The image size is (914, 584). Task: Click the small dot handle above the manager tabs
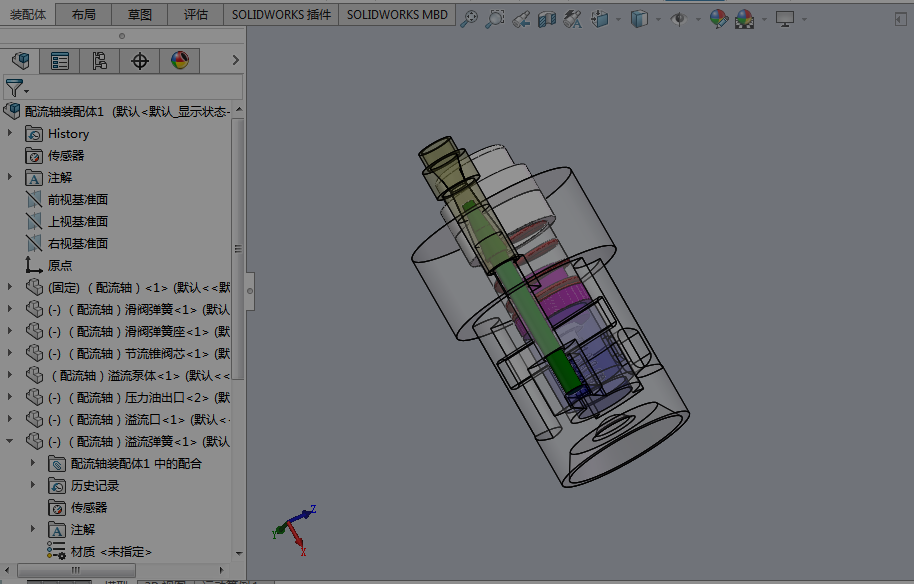click(122, 36)
